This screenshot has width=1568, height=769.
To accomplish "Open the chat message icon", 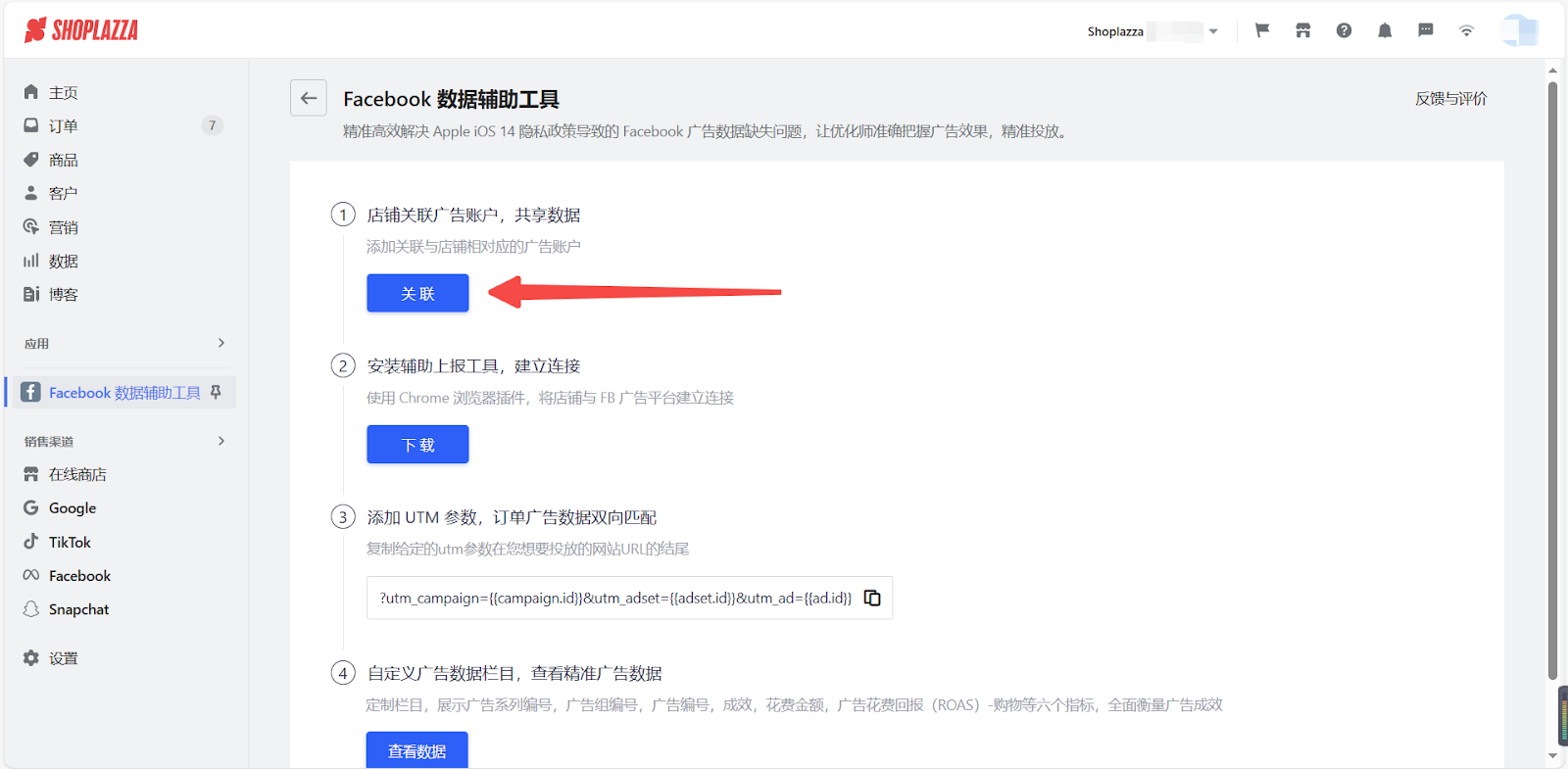I will 1426,30.
